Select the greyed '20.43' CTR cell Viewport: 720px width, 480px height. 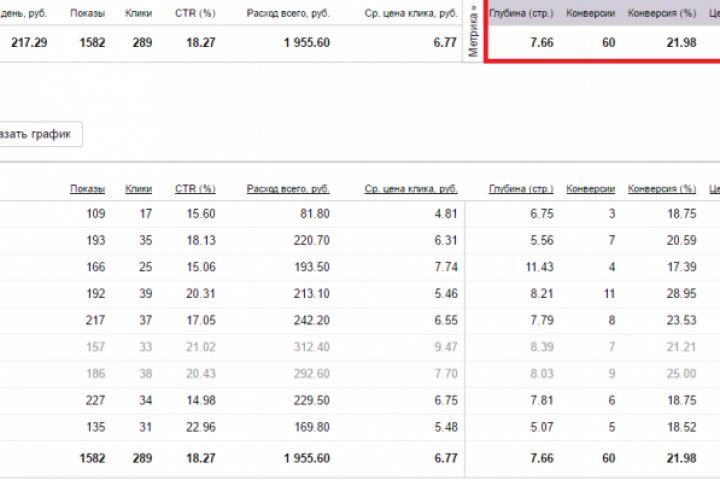201,373
